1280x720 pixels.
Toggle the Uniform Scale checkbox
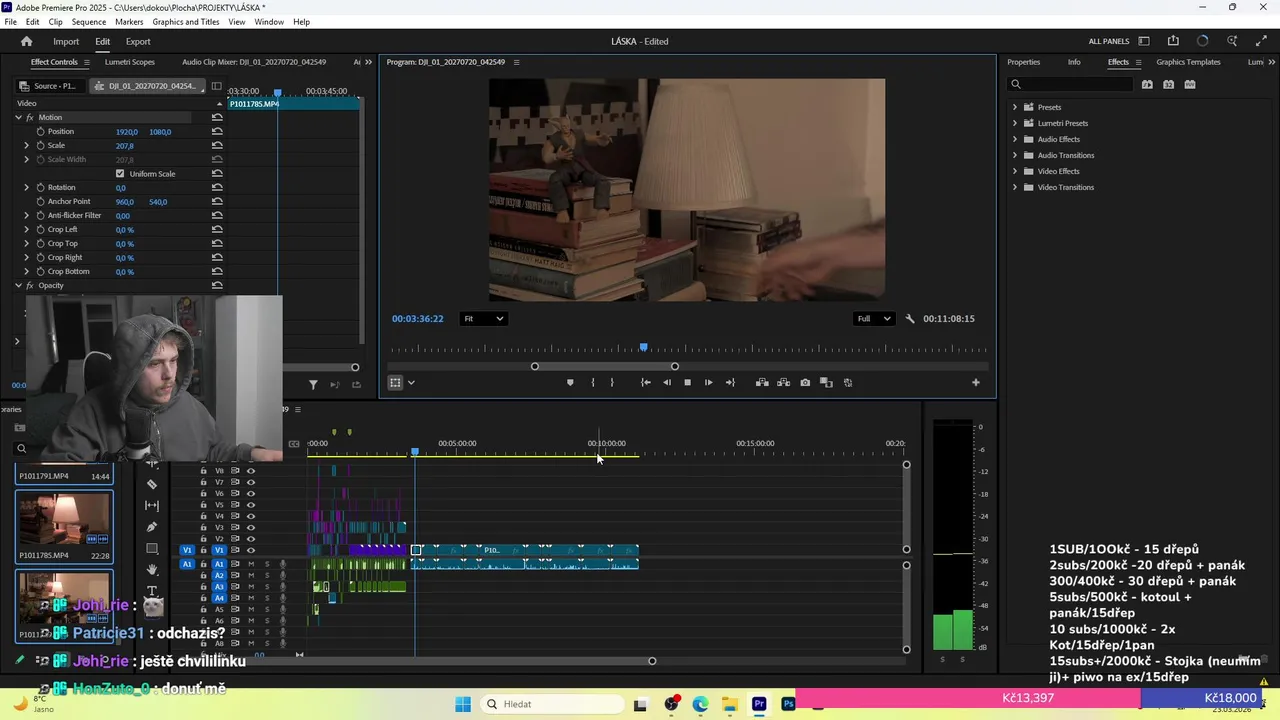tap(120, 173)
